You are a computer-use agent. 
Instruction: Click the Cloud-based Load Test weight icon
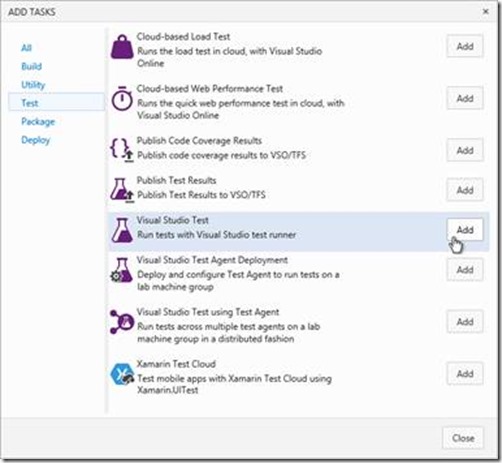click(122, 47)
